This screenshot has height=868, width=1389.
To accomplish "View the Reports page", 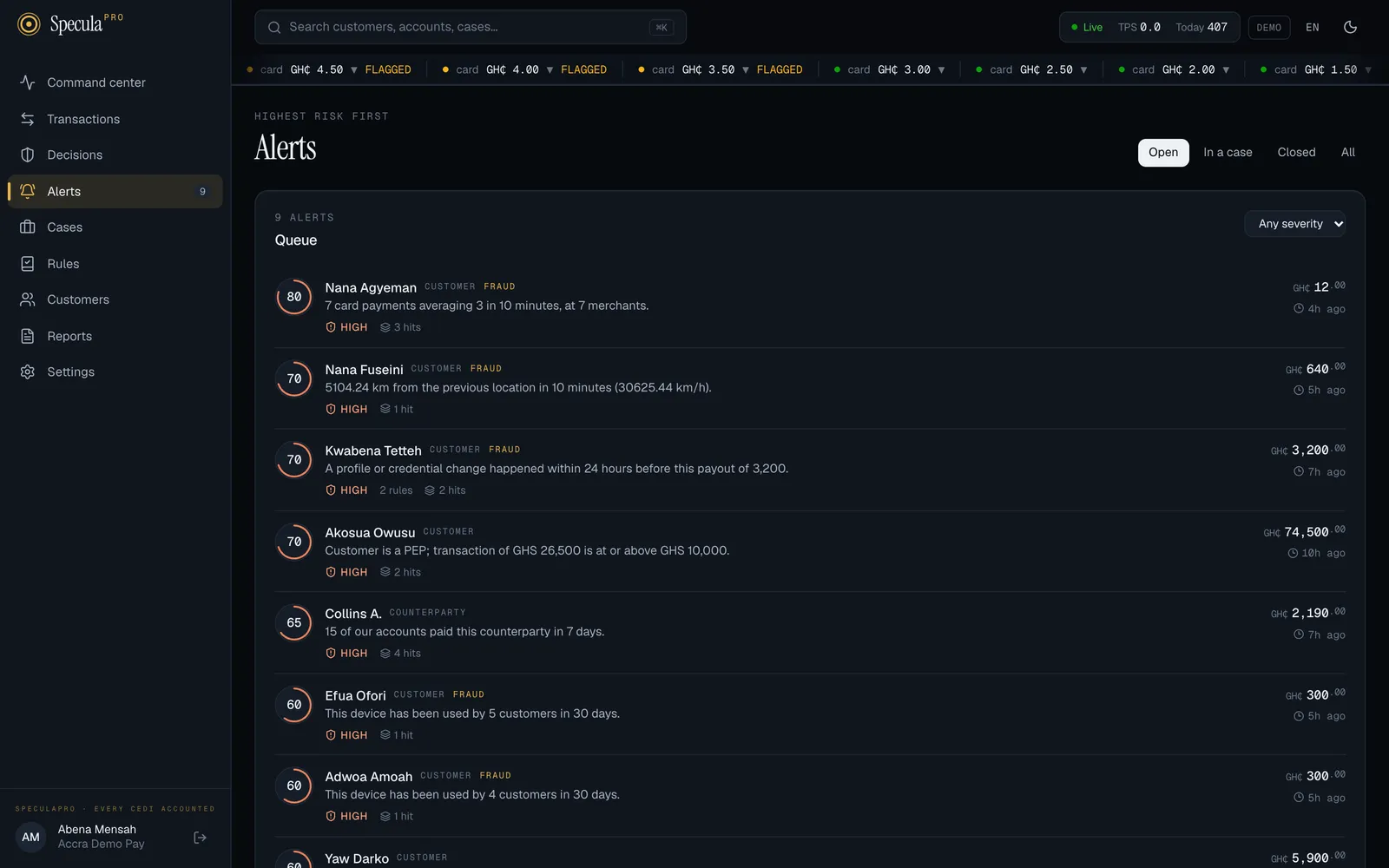I will (x=115, y=336).
